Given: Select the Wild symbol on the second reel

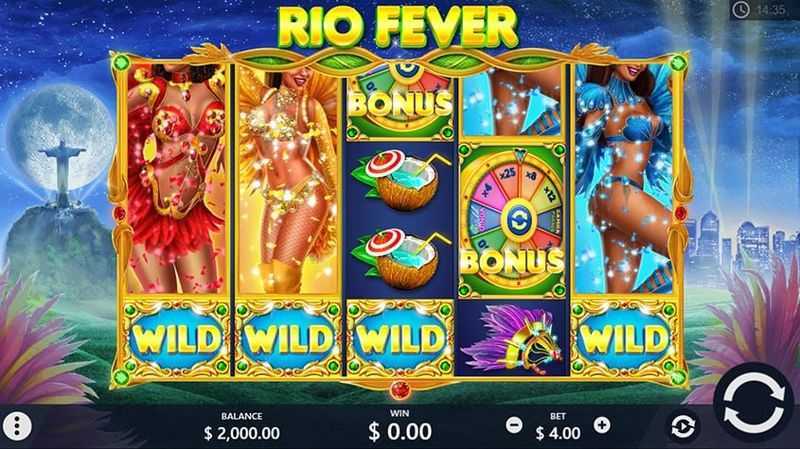Looking at the screenshot, I should coord(287,339).
